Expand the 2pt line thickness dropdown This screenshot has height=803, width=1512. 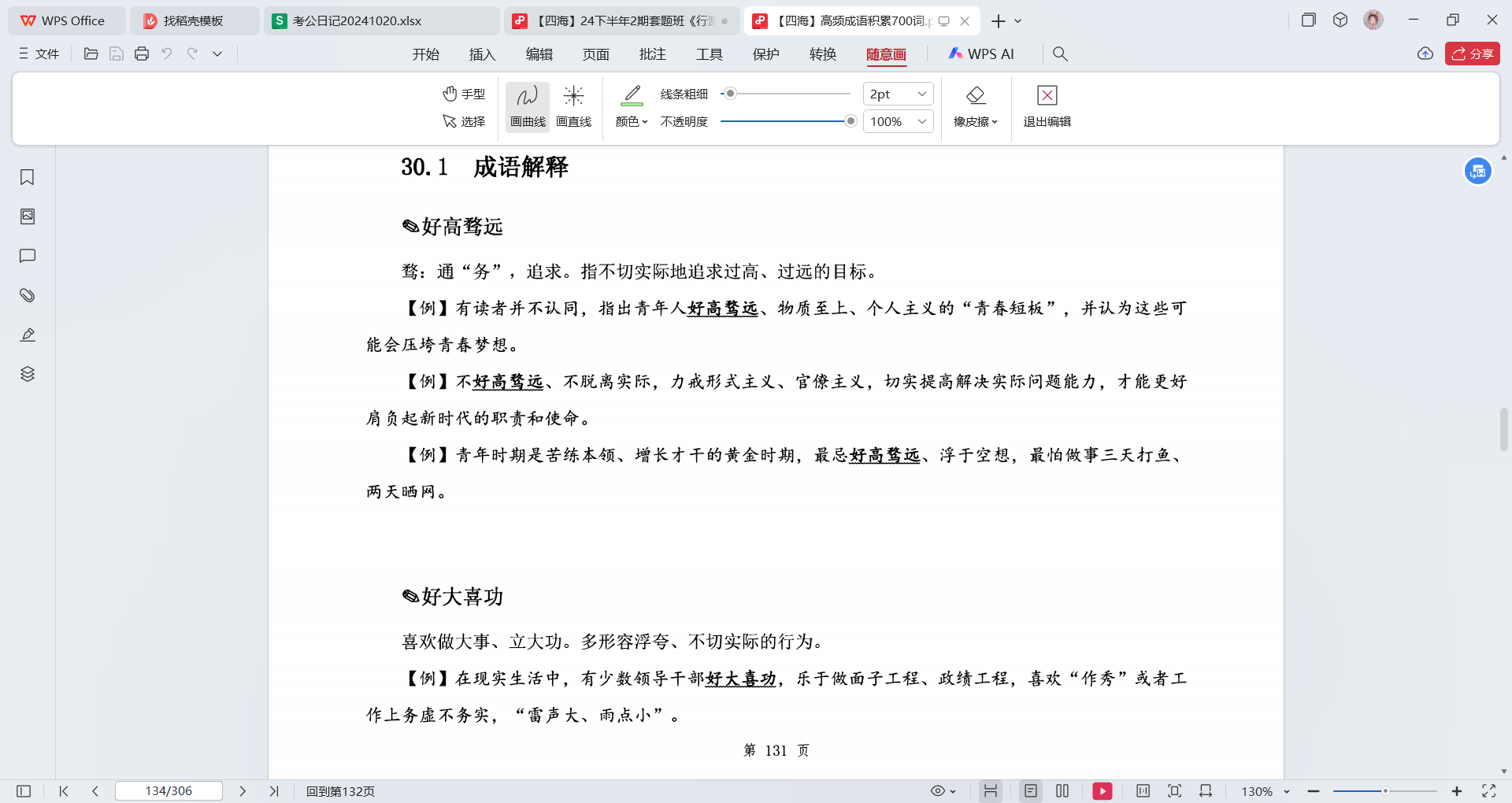(899, 94)
